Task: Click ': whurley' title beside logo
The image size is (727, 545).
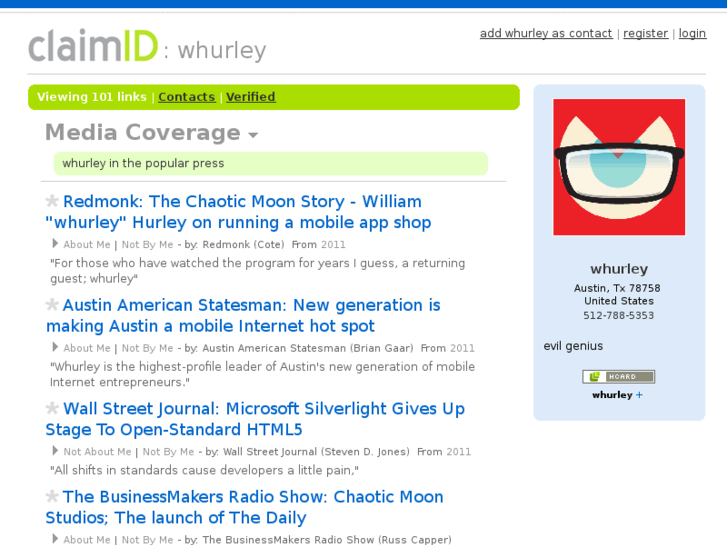Action: pyautogui.click(x=215, y=50)
